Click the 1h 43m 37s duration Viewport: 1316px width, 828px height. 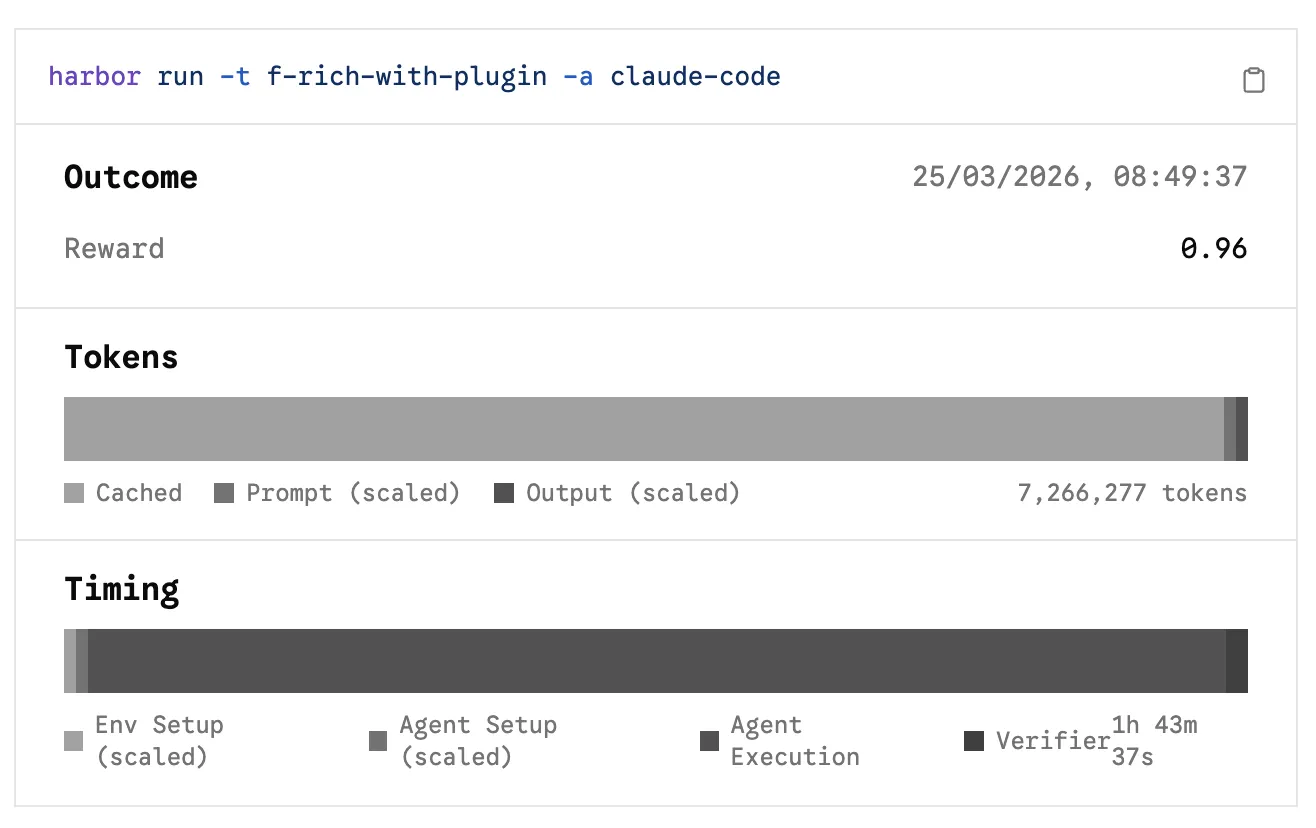coord(1154,741)
